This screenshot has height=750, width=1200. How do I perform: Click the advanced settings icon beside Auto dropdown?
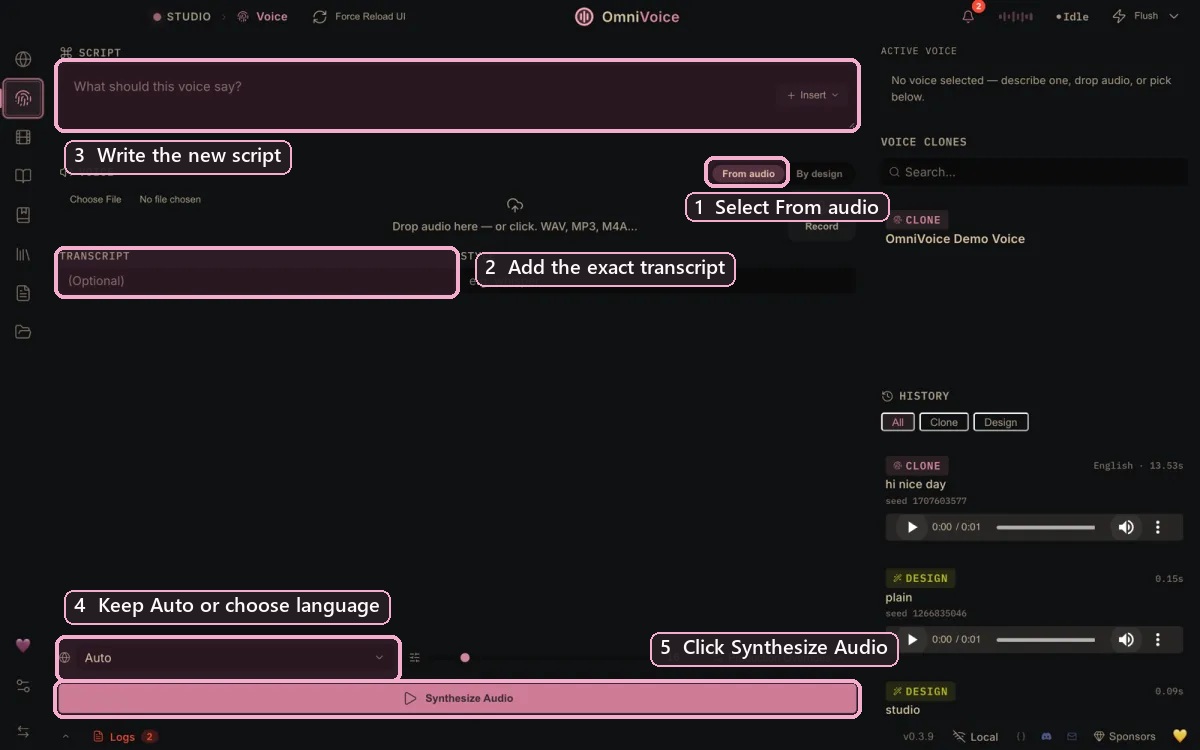(414, 658)
